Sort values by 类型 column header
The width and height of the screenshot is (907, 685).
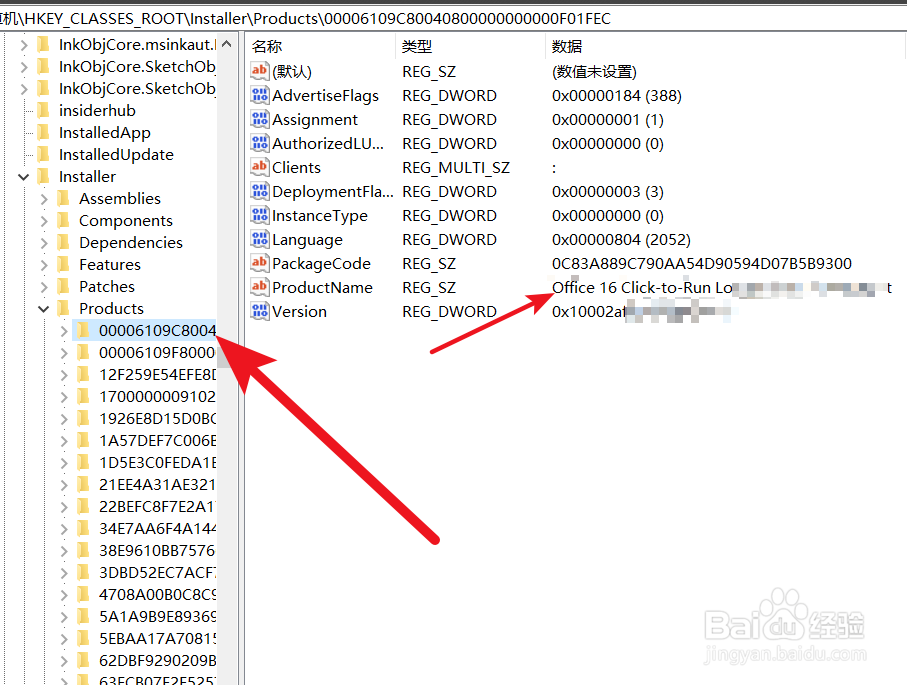click(470, 46)
